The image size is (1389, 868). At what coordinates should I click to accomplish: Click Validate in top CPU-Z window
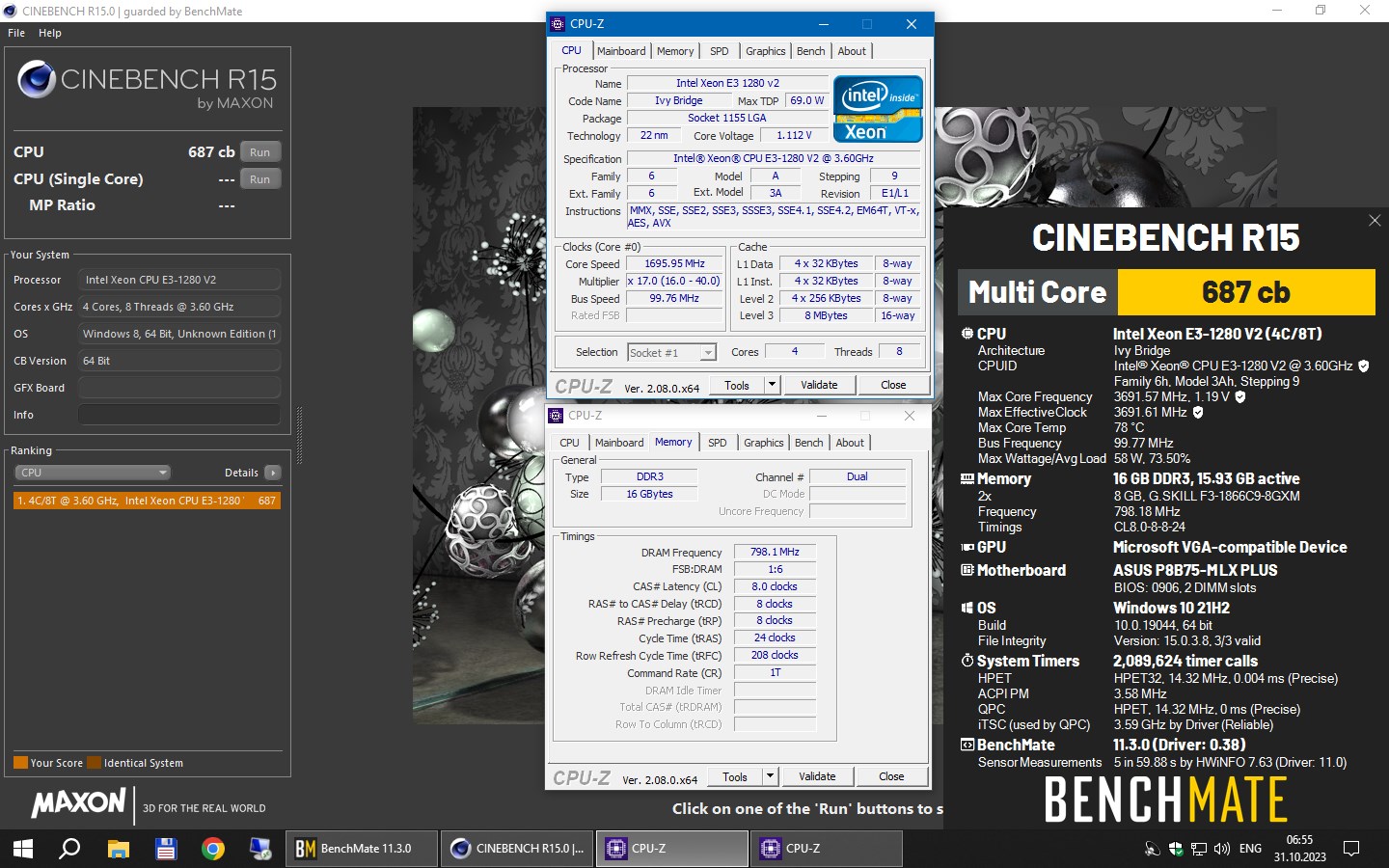tap(819, 385)
